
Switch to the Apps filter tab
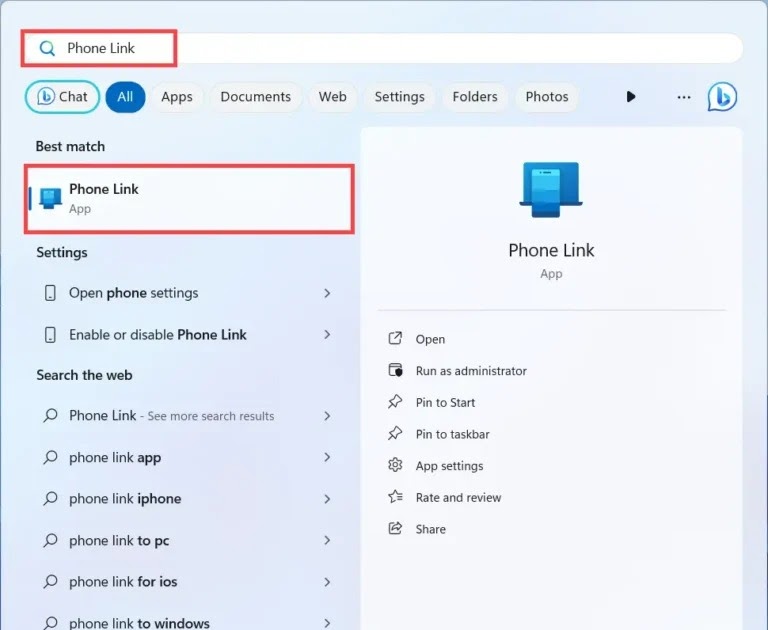pyautogui.click(x=177, y=97)
